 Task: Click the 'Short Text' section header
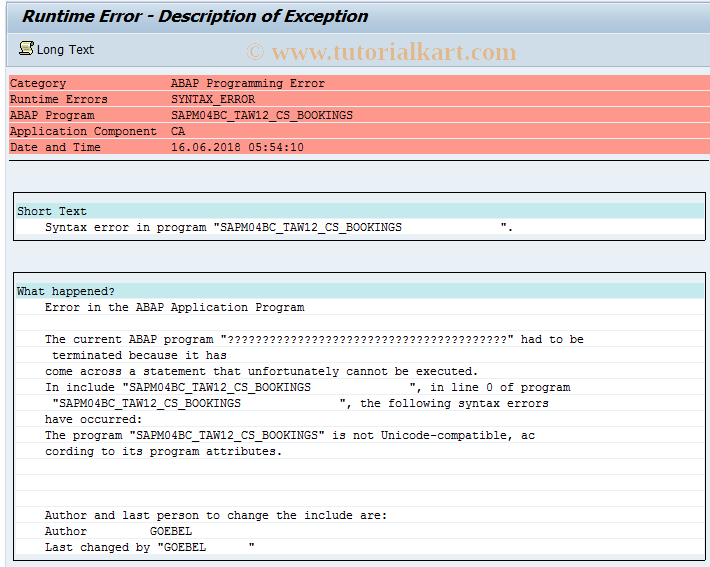pyautogui.click(x=52, y=211)
